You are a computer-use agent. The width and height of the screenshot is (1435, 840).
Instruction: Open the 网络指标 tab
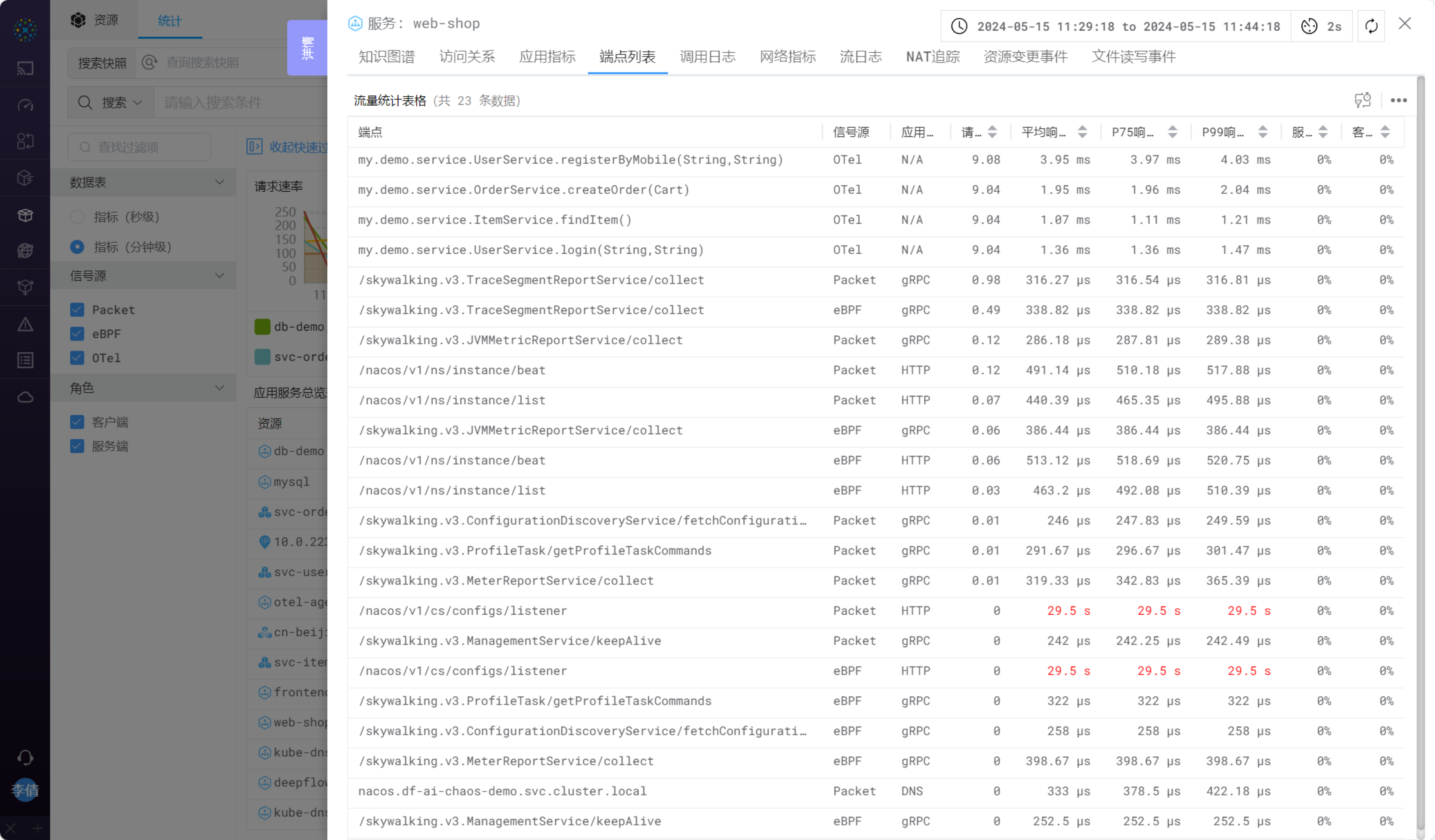pyautogui.click(x=787, y=57)
